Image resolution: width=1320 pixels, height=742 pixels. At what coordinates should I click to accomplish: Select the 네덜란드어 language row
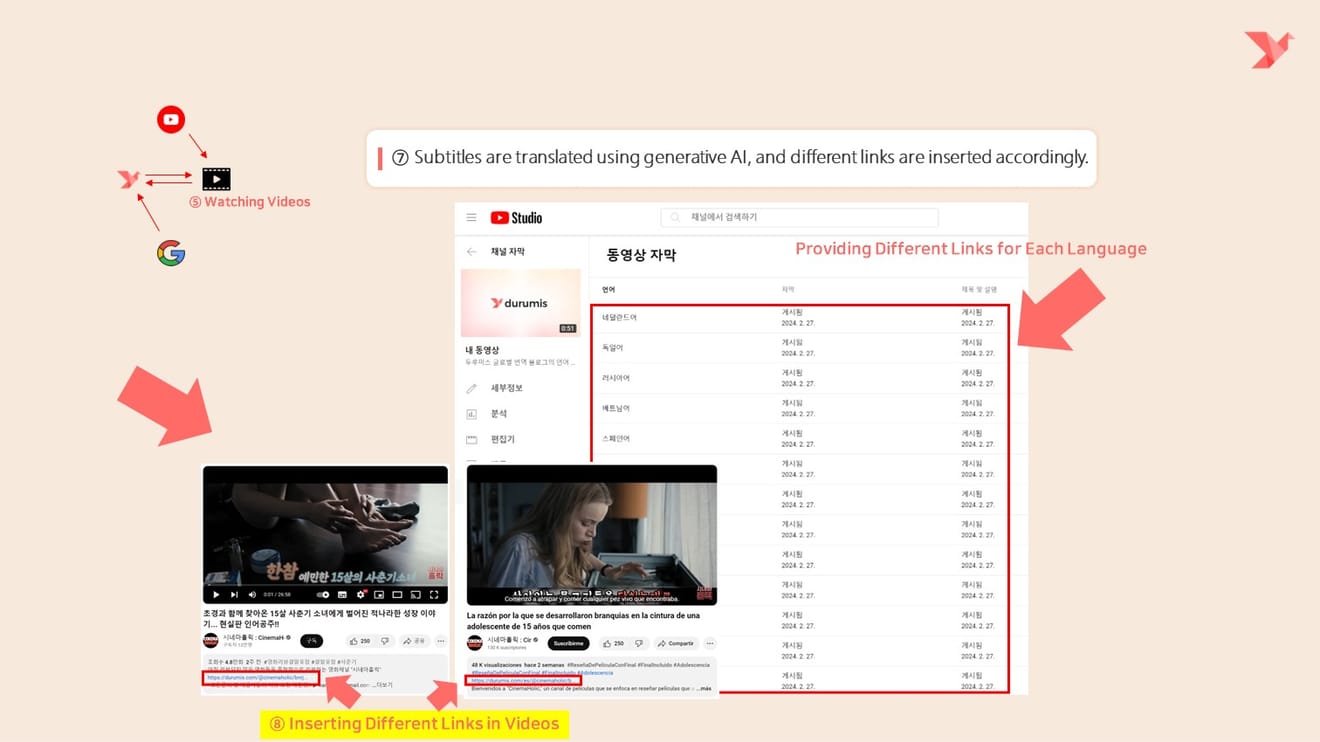click(800, 318)
